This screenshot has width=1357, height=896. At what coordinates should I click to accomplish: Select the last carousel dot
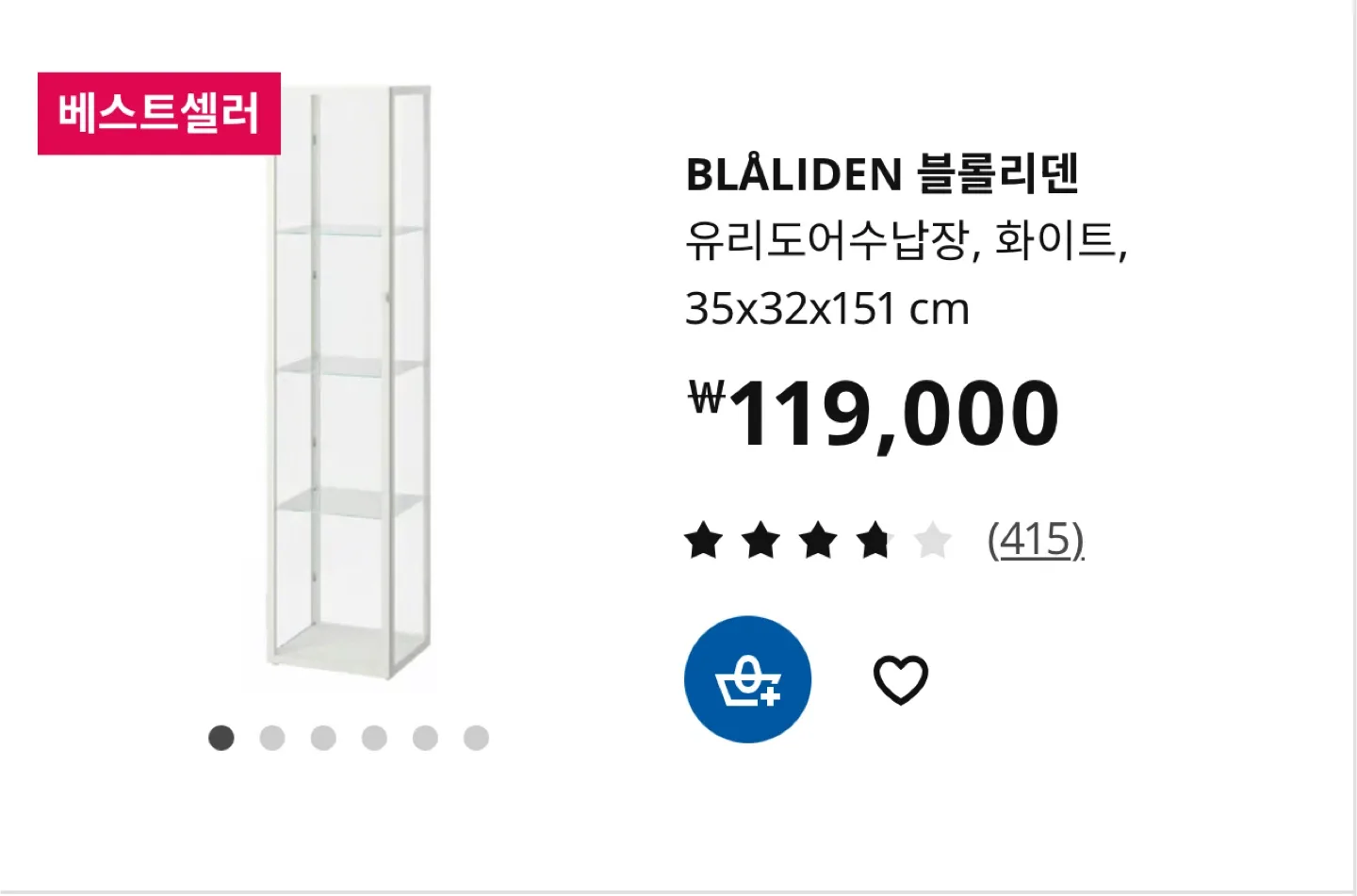(476, 738)
